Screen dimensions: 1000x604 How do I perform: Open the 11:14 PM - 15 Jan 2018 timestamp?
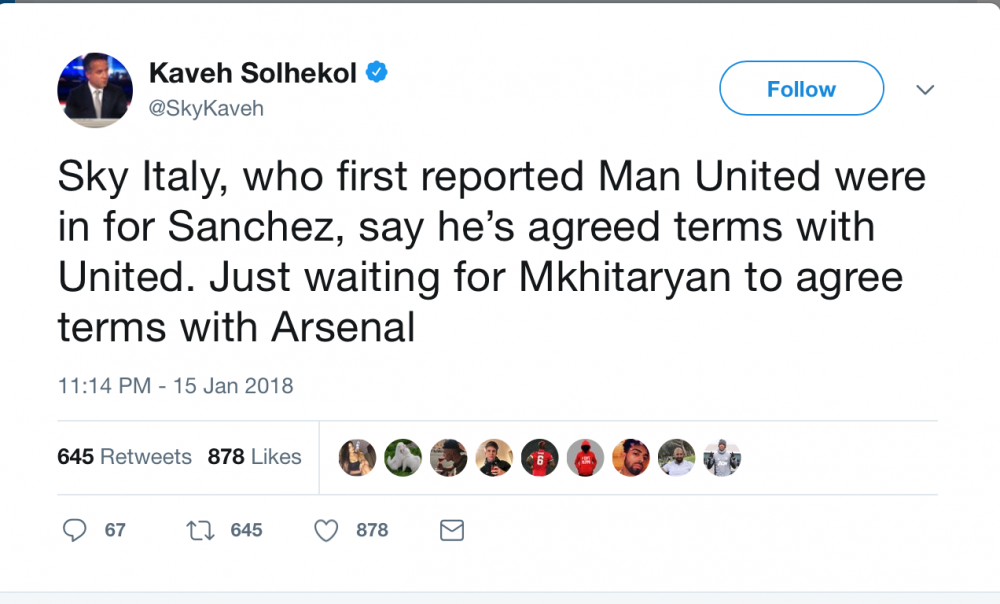(x=175, y=386)
